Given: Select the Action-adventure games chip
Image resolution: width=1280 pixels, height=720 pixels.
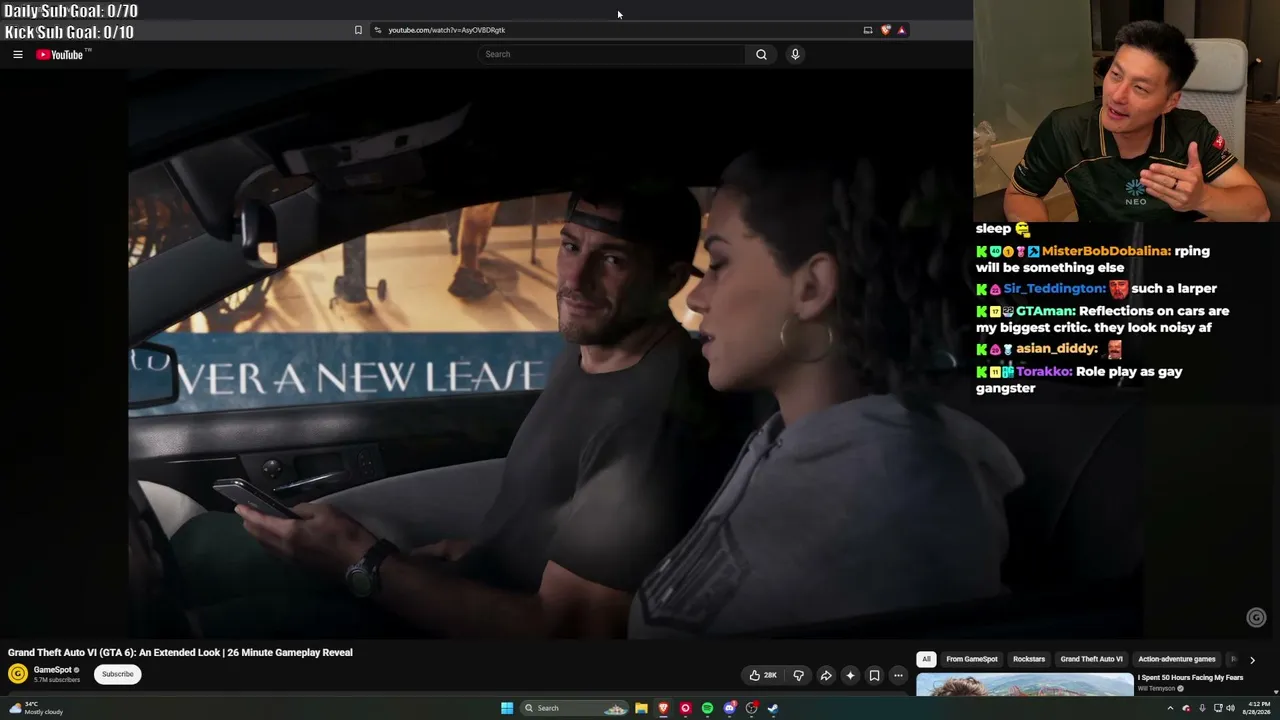Looking at the screenshot, I should [1177, 659].
